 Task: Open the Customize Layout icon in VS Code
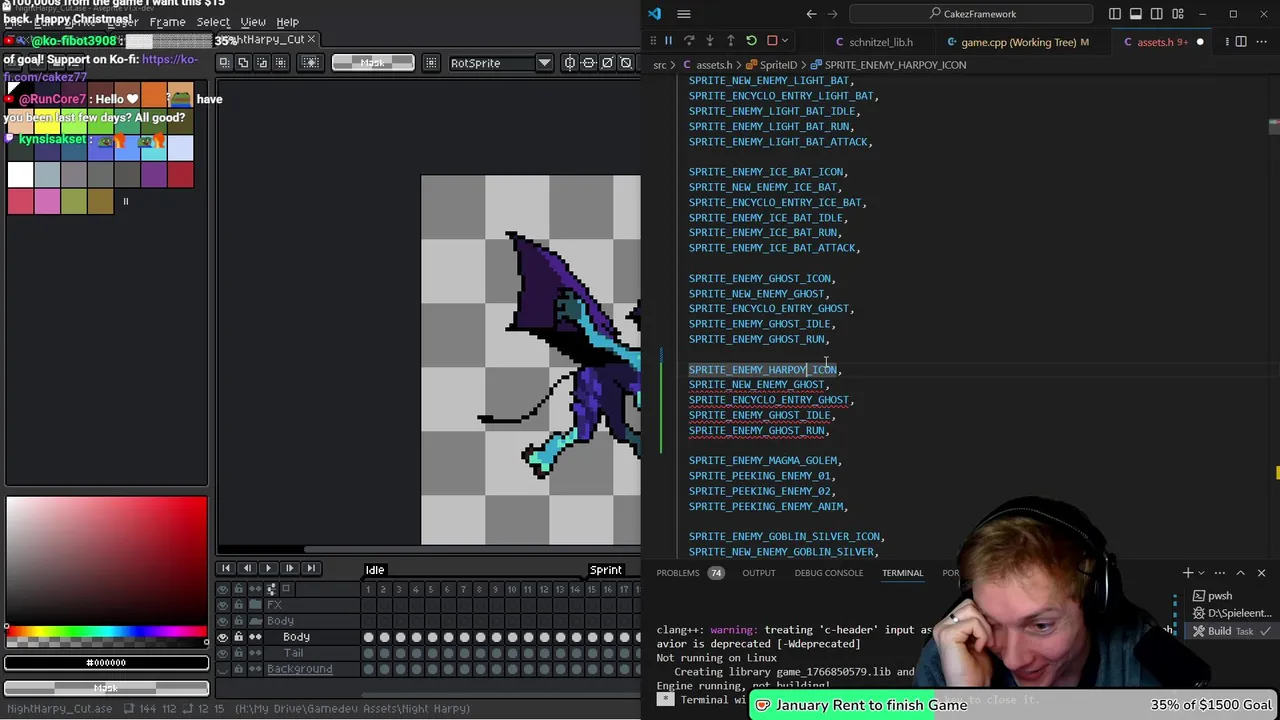pyautogui.click(x=1178, y=14)
